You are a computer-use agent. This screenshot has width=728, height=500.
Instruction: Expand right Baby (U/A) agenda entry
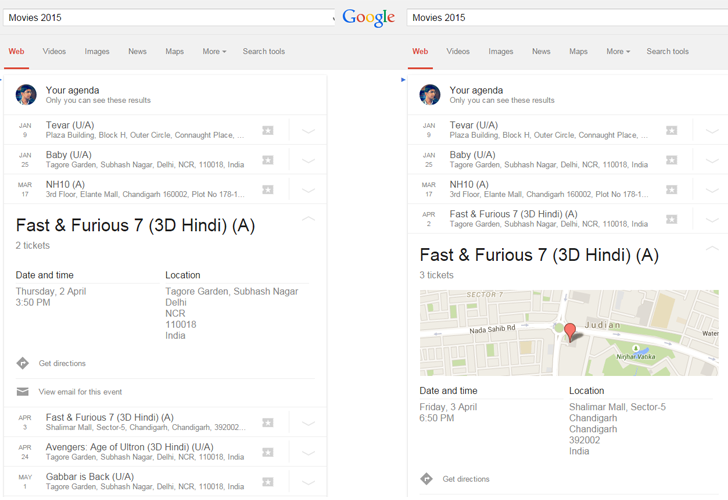(x=712, y=161)
